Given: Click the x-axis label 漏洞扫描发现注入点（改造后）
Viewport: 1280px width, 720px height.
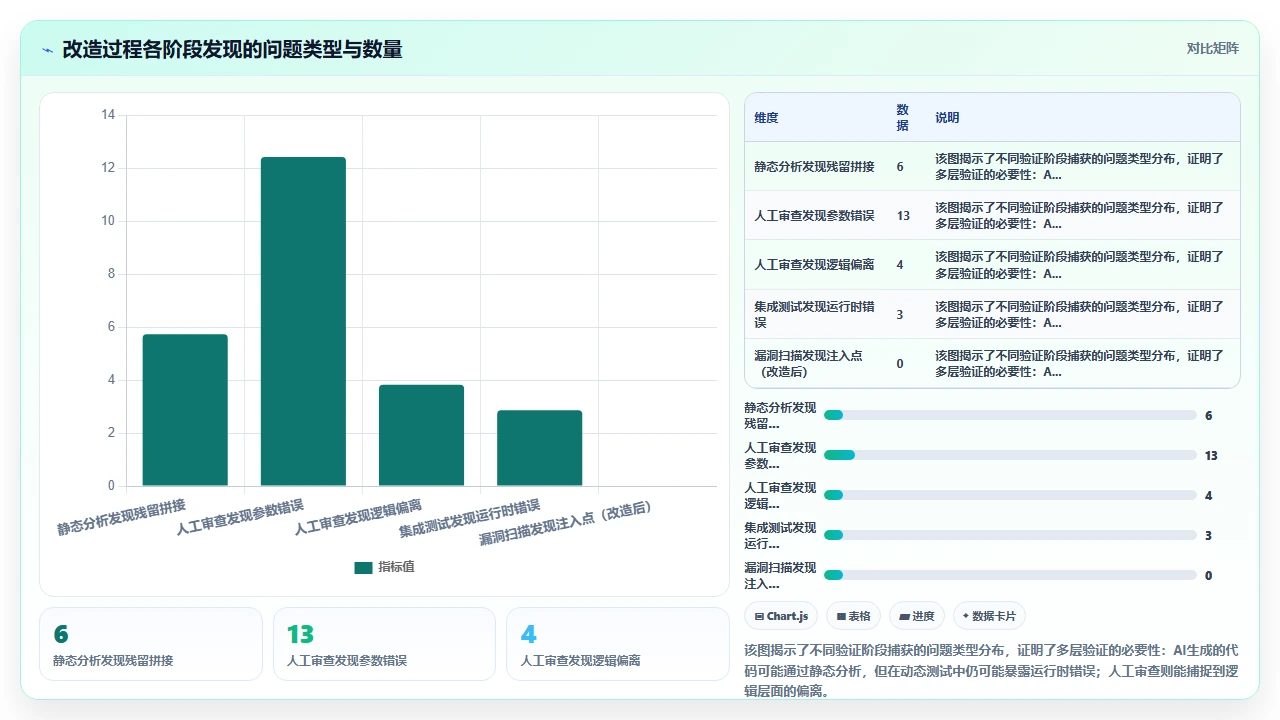Looking at the screenshot, I should (x=566, y=523).
